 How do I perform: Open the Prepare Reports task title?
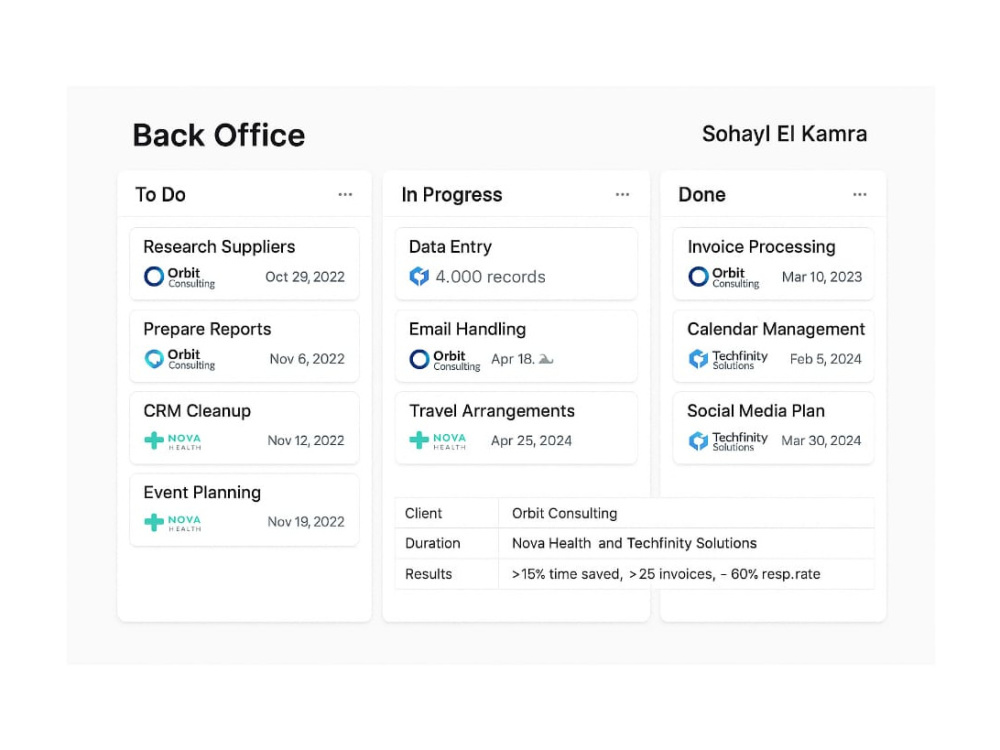[207, 329]
